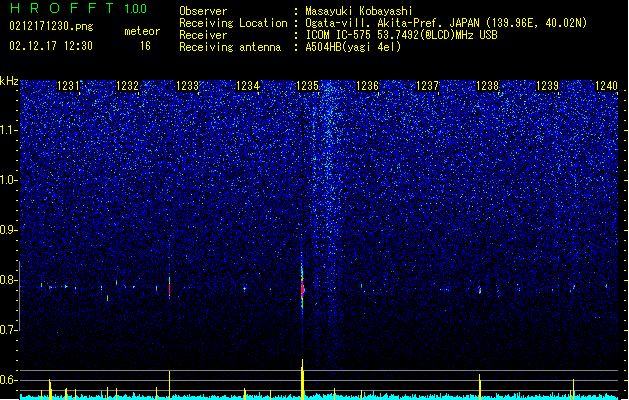Click the yellow power spike near 1238
Image resolution: width=629 pixels, height=400 pixels.
click(480, 387)
